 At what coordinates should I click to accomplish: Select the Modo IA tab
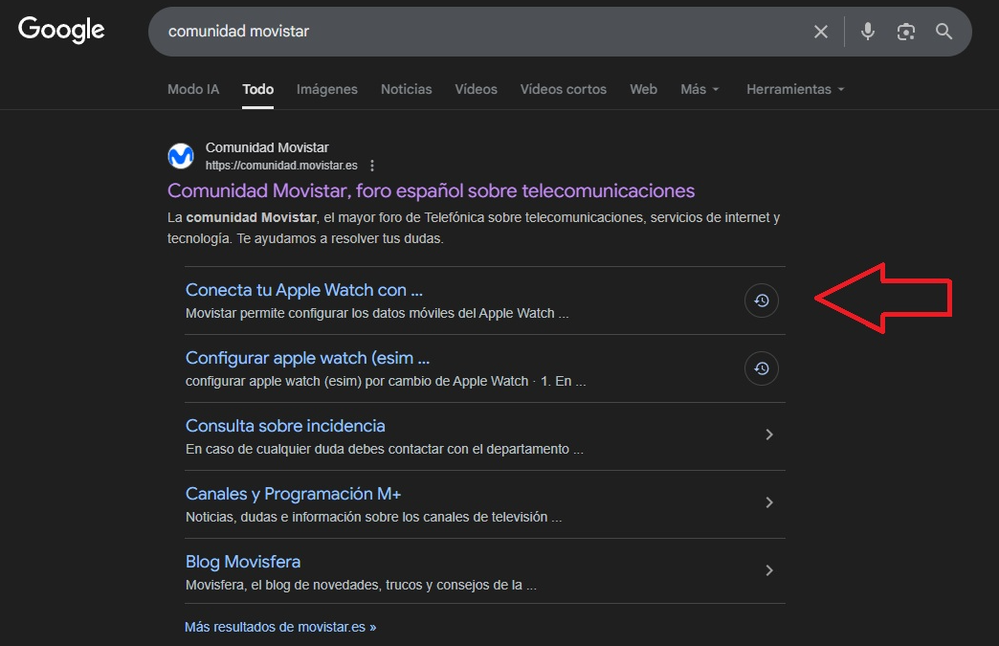193,89
